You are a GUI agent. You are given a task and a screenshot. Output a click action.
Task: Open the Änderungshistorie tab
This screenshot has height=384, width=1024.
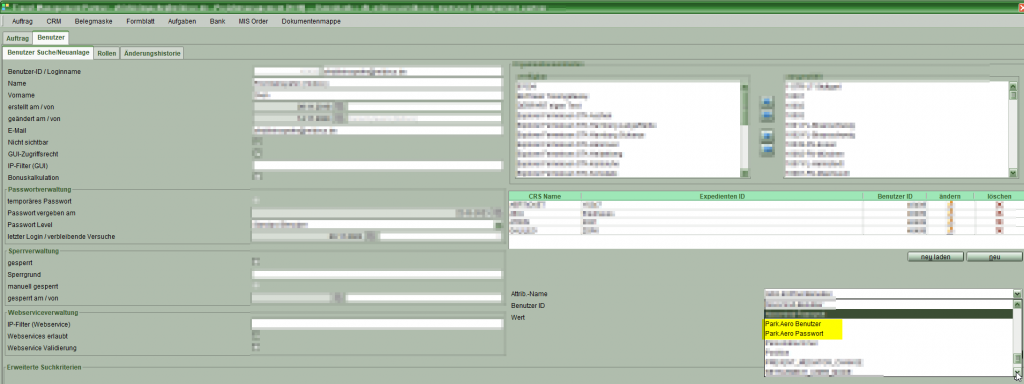pos(152,53)
